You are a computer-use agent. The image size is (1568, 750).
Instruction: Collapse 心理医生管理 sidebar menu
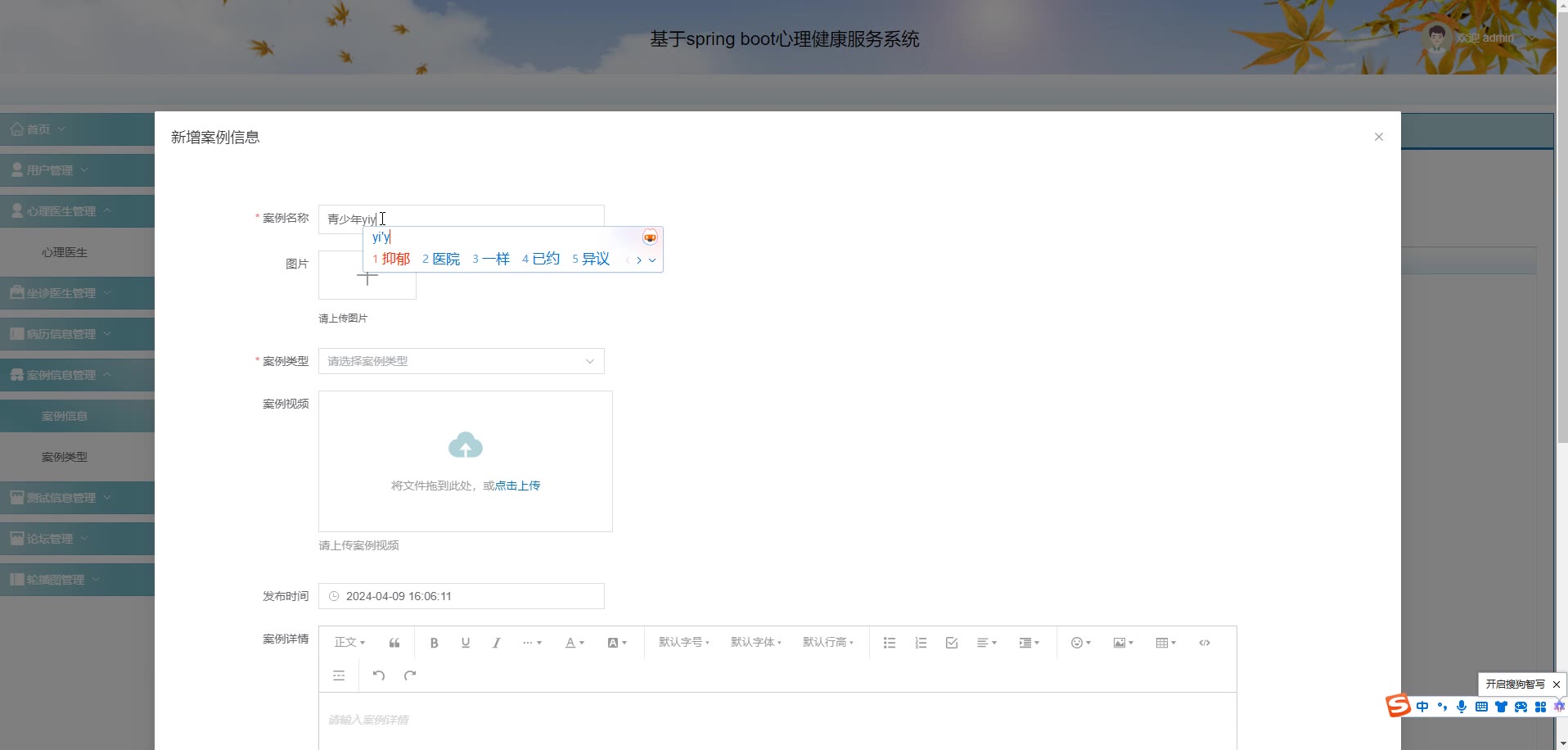[77, 211]
